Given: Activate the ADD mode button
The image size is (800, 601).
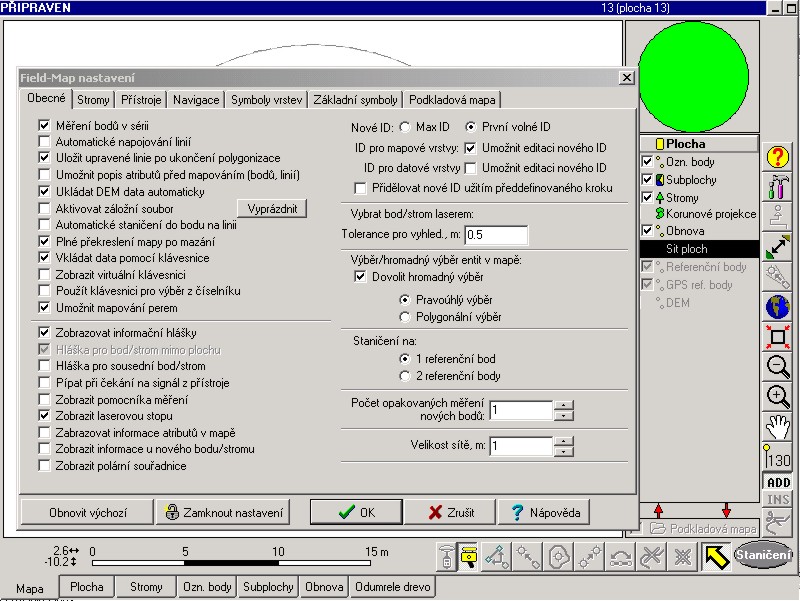Looking at the screenshot, I should pyautogui.click(x=779, y=482).
